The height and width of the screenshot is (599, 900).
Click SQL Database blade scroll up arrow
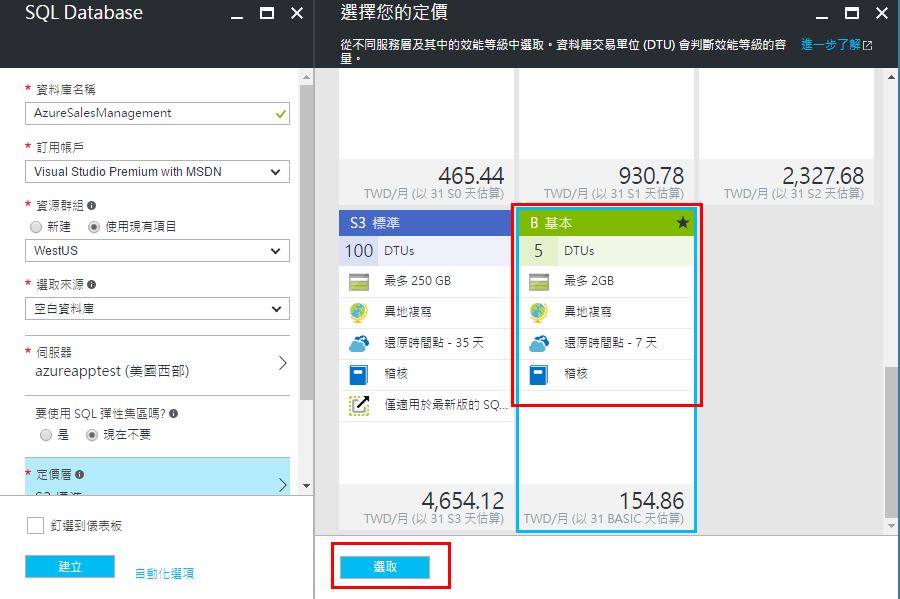coord(307,77)
